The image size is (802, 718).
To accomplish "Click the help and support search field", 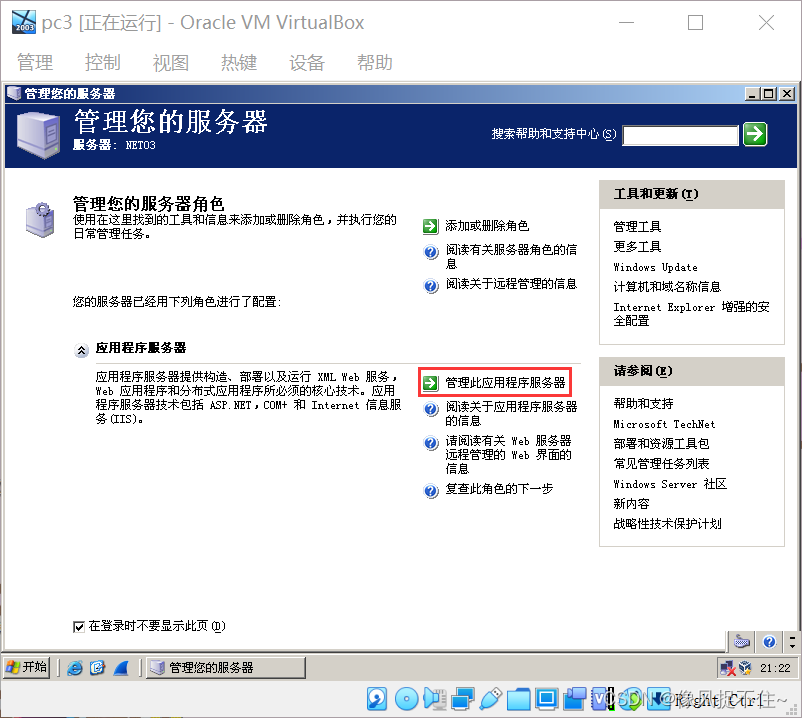I will pyautogui.click(x=680, y=136).
